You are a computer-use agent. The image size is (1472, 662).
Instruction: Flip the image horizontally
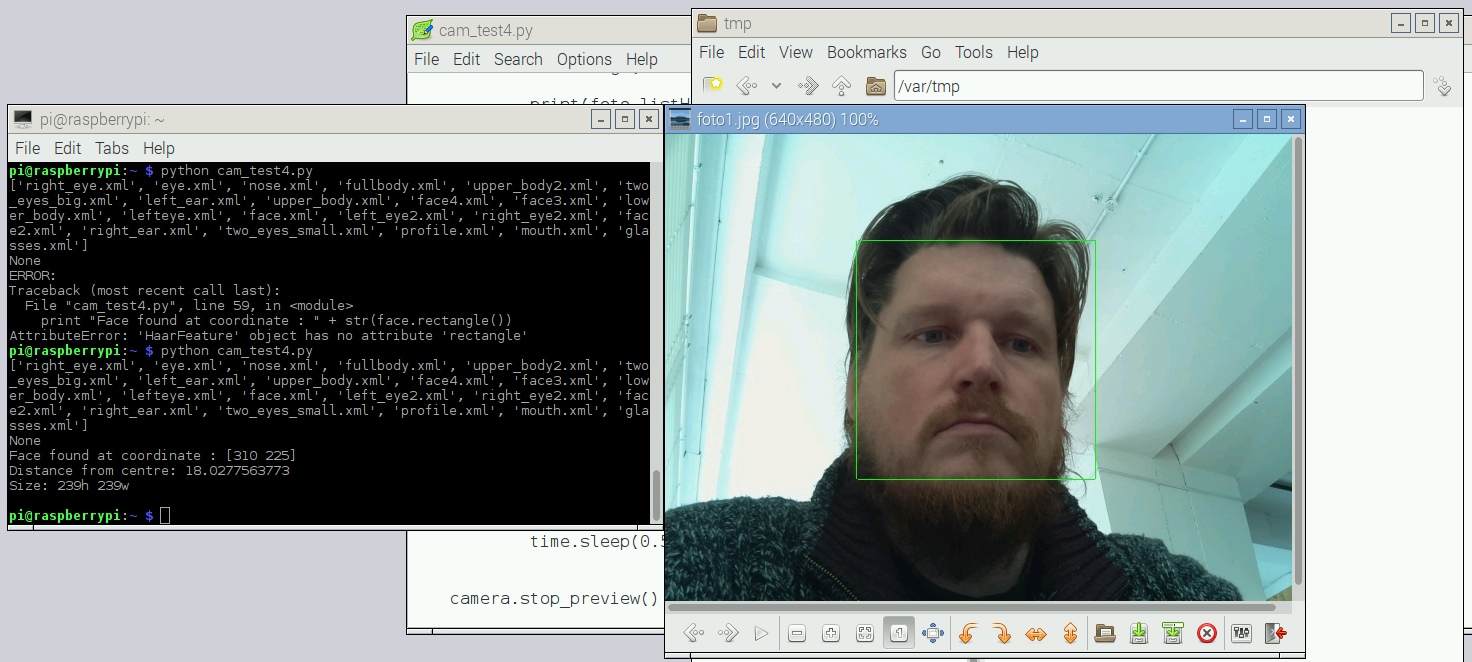[1037, 632]
